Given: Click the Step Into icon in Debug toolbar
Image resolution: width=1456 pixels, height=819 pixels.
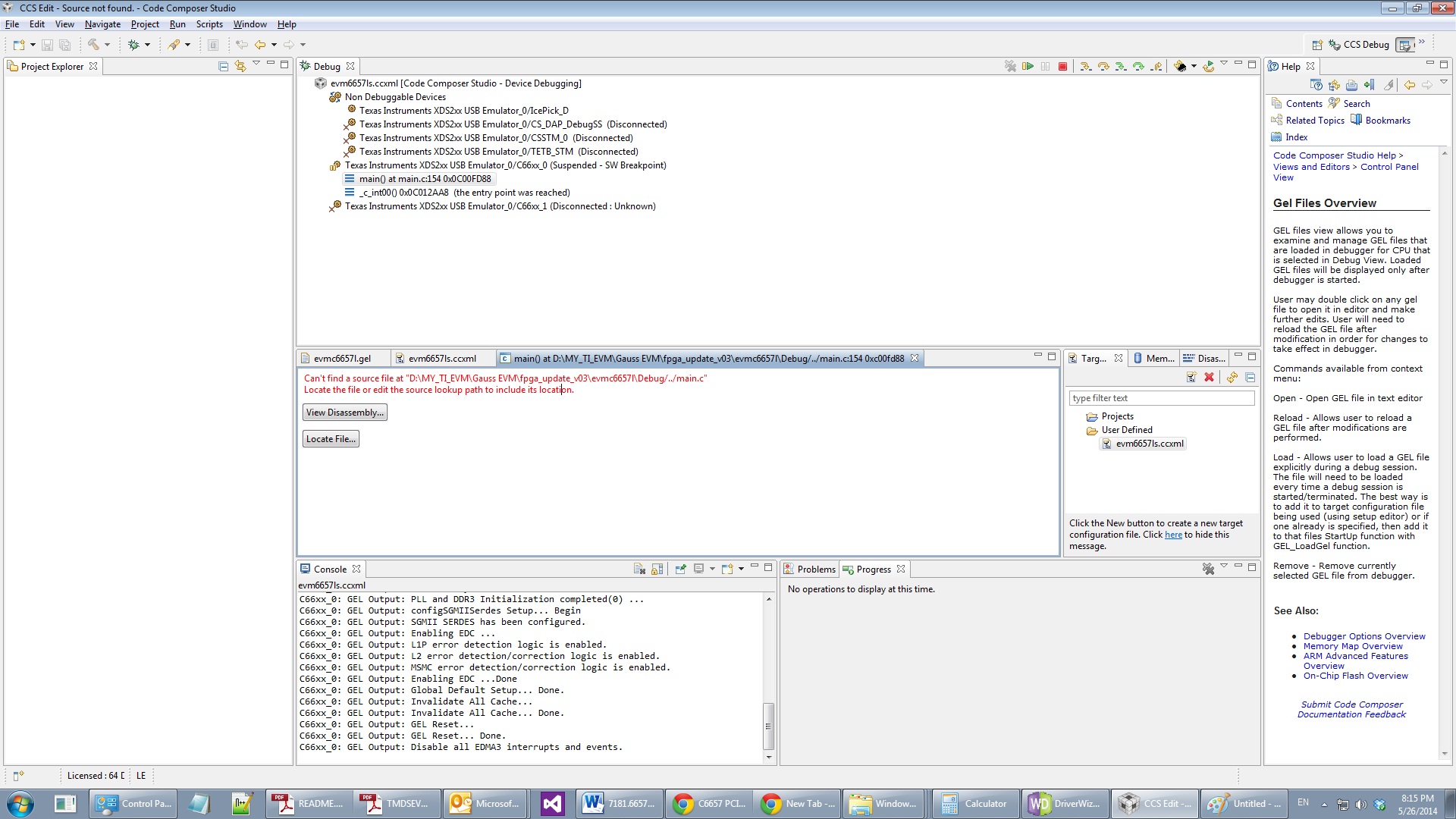Looking at the screenshot, I should point(1085,67).
